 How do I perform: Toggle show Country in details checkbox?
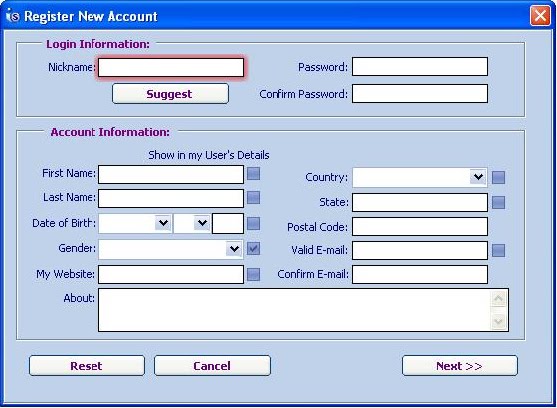498,177
